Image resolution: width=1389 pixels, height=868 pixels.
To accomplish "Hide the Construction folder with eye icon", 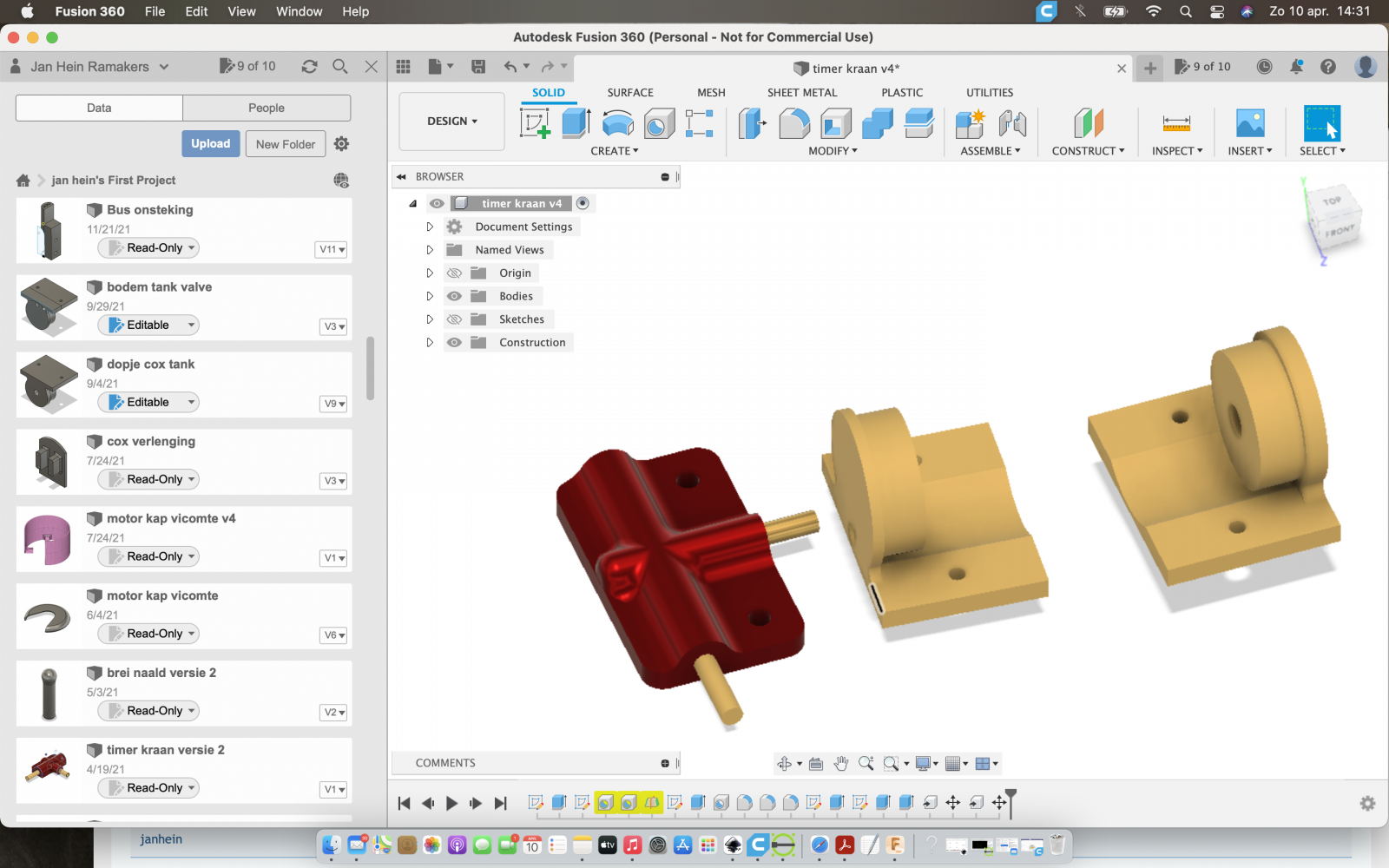I will (x=454, y=343).
